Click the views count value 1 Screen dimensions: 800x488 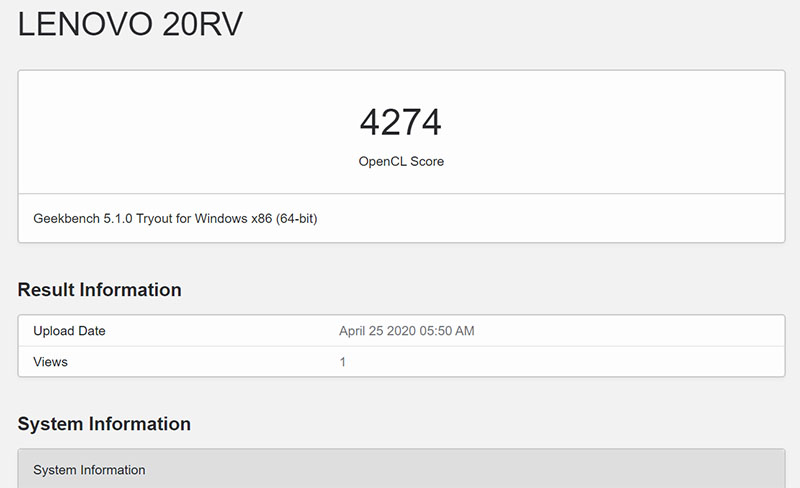click(x=343, y=361)
